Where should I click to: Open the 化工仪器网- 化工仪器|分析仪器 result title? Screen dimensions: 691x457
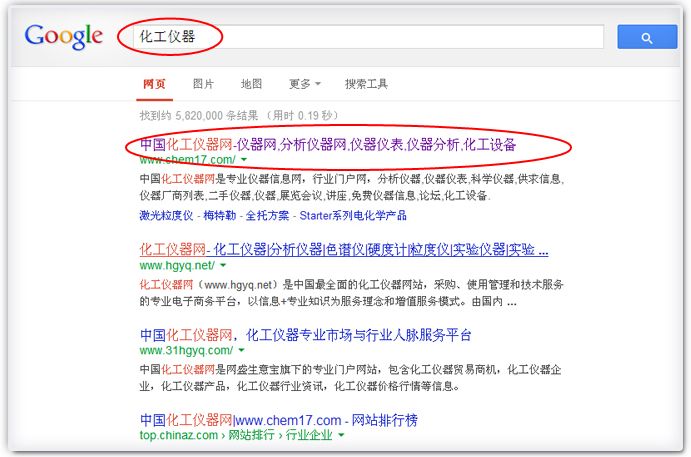coord(343,249)
